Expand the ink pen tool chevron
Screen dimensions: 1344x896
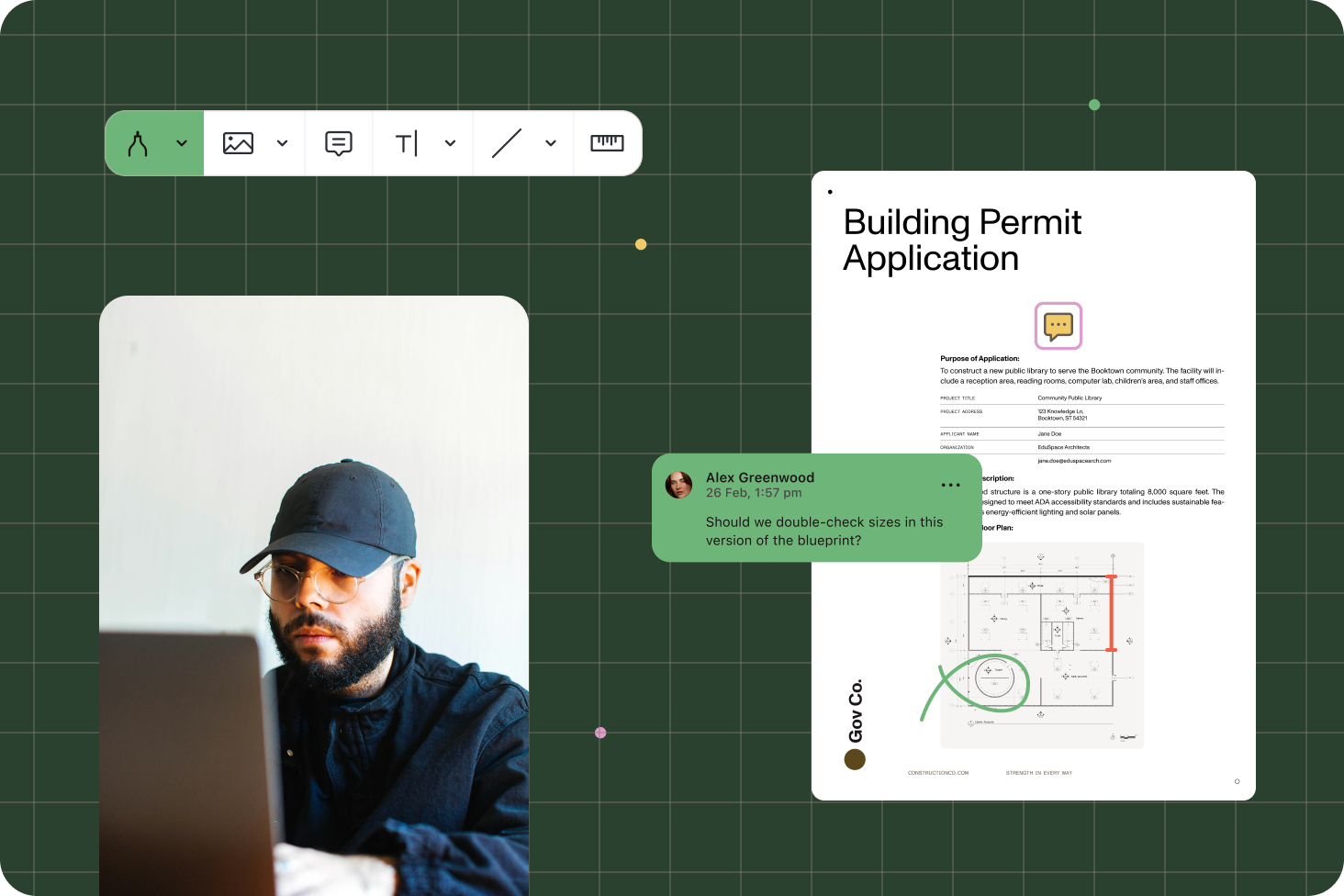coord(182,143)
